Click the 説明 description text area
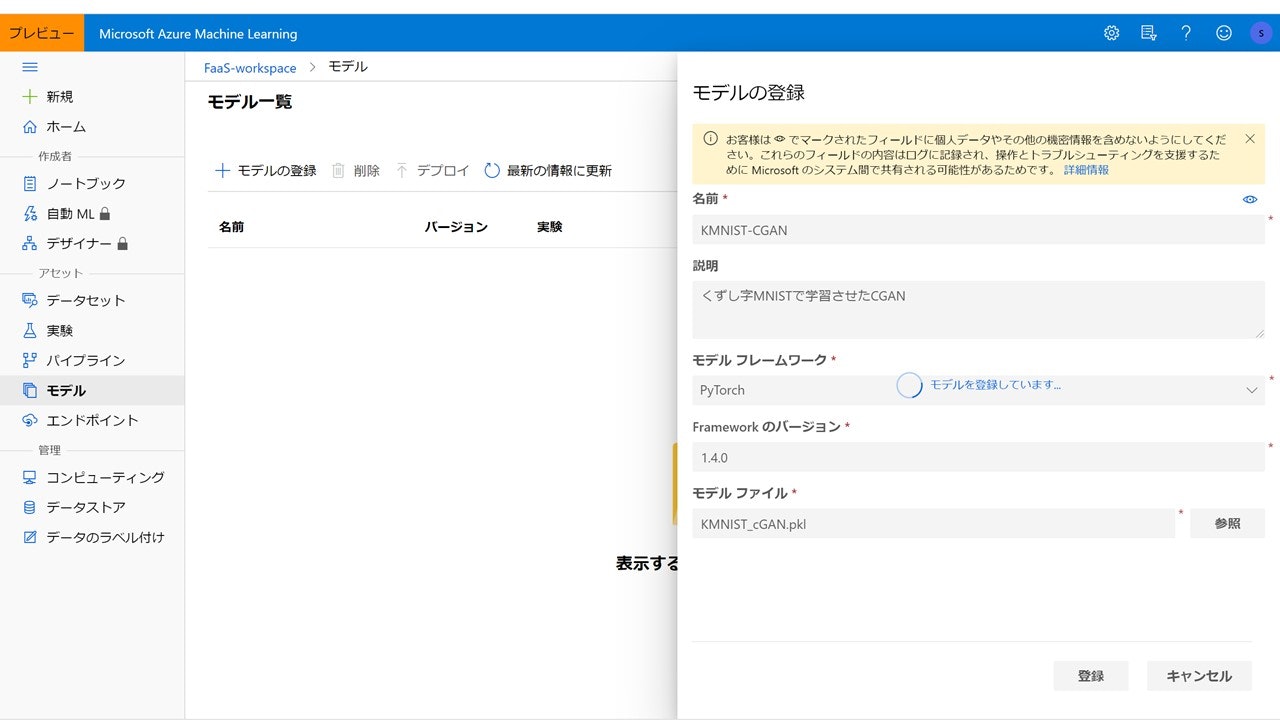Viewport: 1280px width, 720px height. click(978, 309)
